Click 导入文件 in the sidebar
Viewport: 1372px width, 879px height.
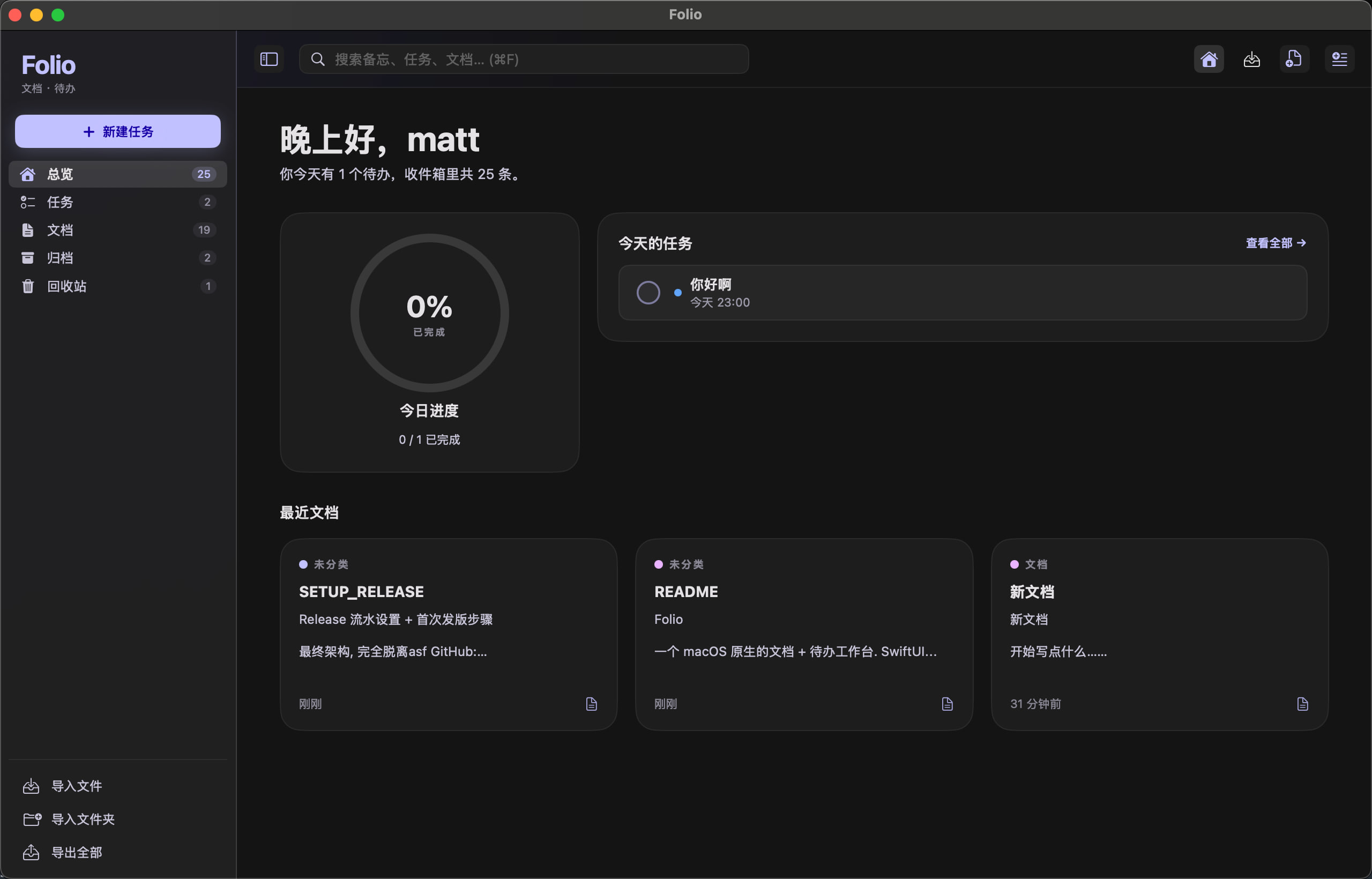pyautogui.click(x=77, y=786)
